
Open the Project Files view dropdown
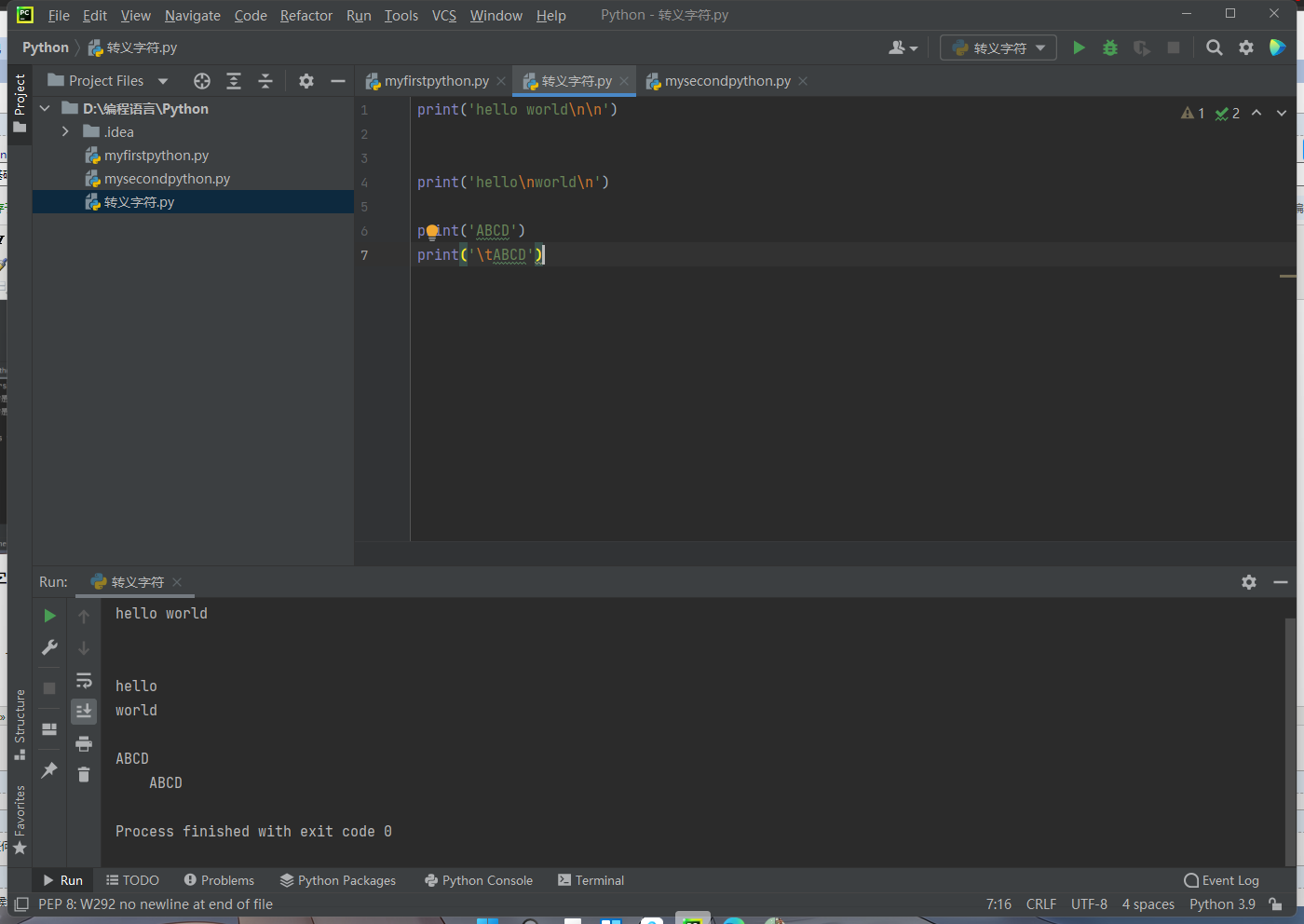click(163, 81)
